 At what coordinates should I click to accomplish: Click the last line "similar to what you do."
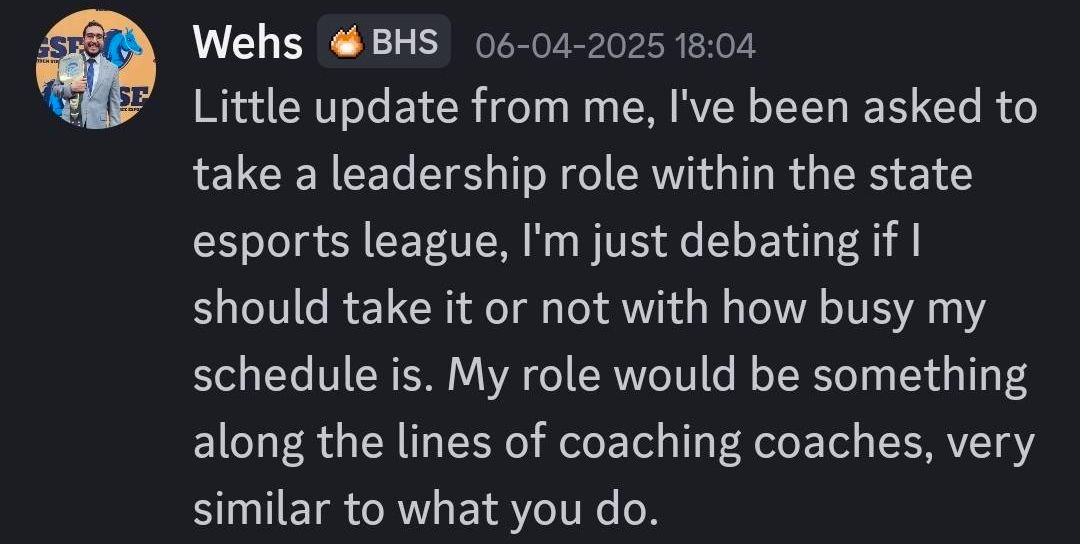pos(425,510)
